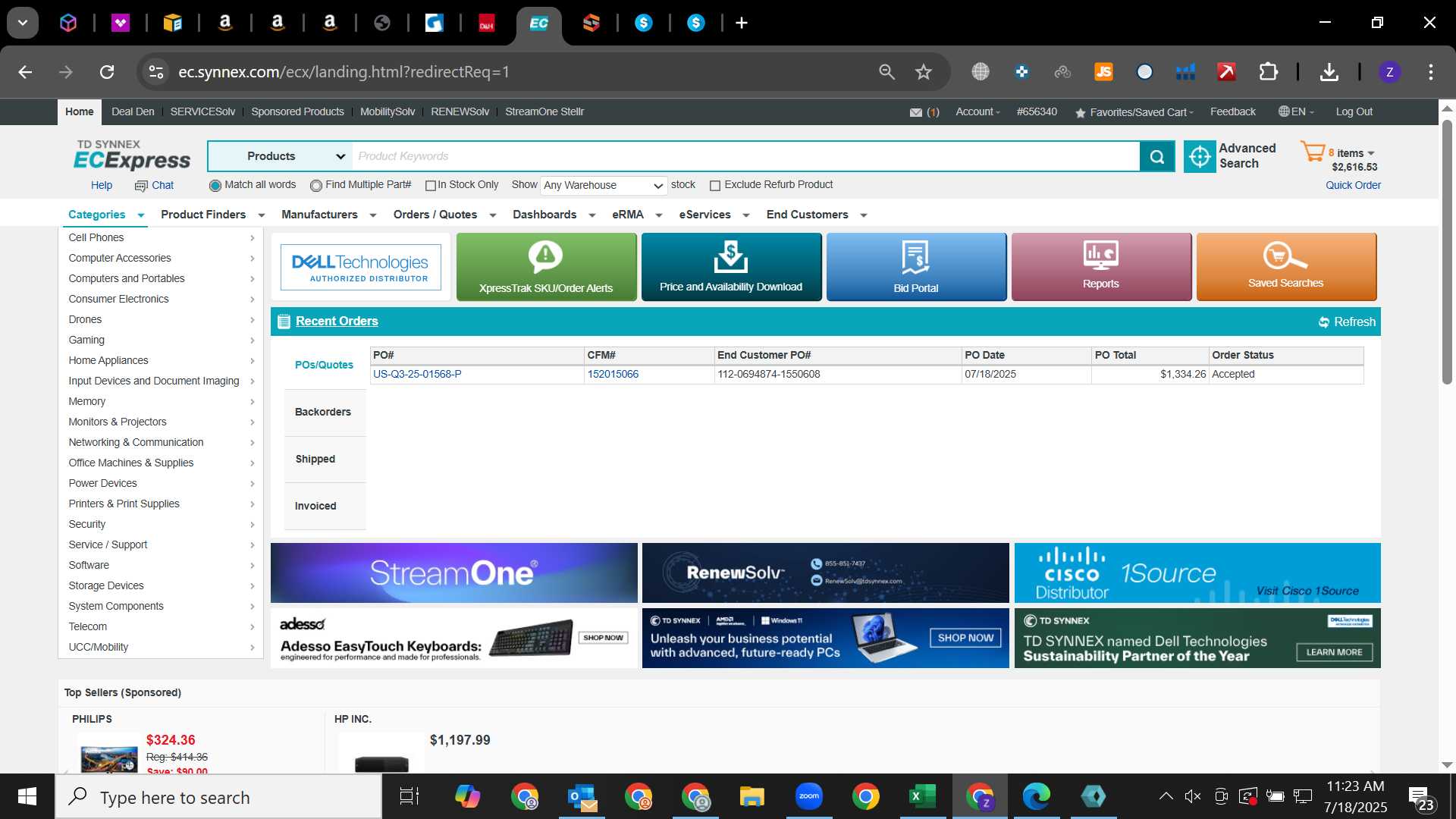This screenshot has width=1456, height=819.
Task: Open the Dashboards menu
Action: 554,215
